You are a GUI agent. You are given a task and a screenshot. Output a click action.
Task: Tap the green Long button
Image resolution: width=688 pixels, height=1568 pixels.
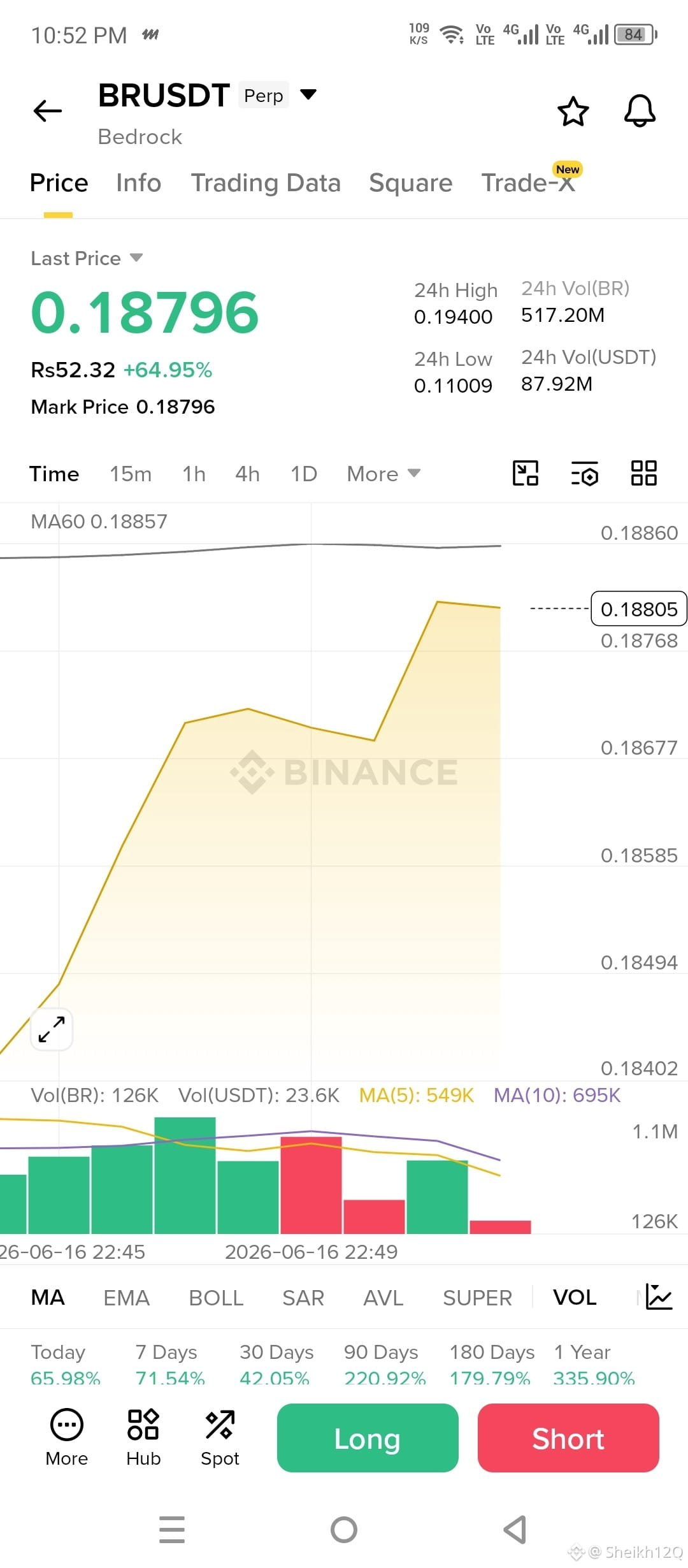pyautogui.click(x=368, y=1437)
